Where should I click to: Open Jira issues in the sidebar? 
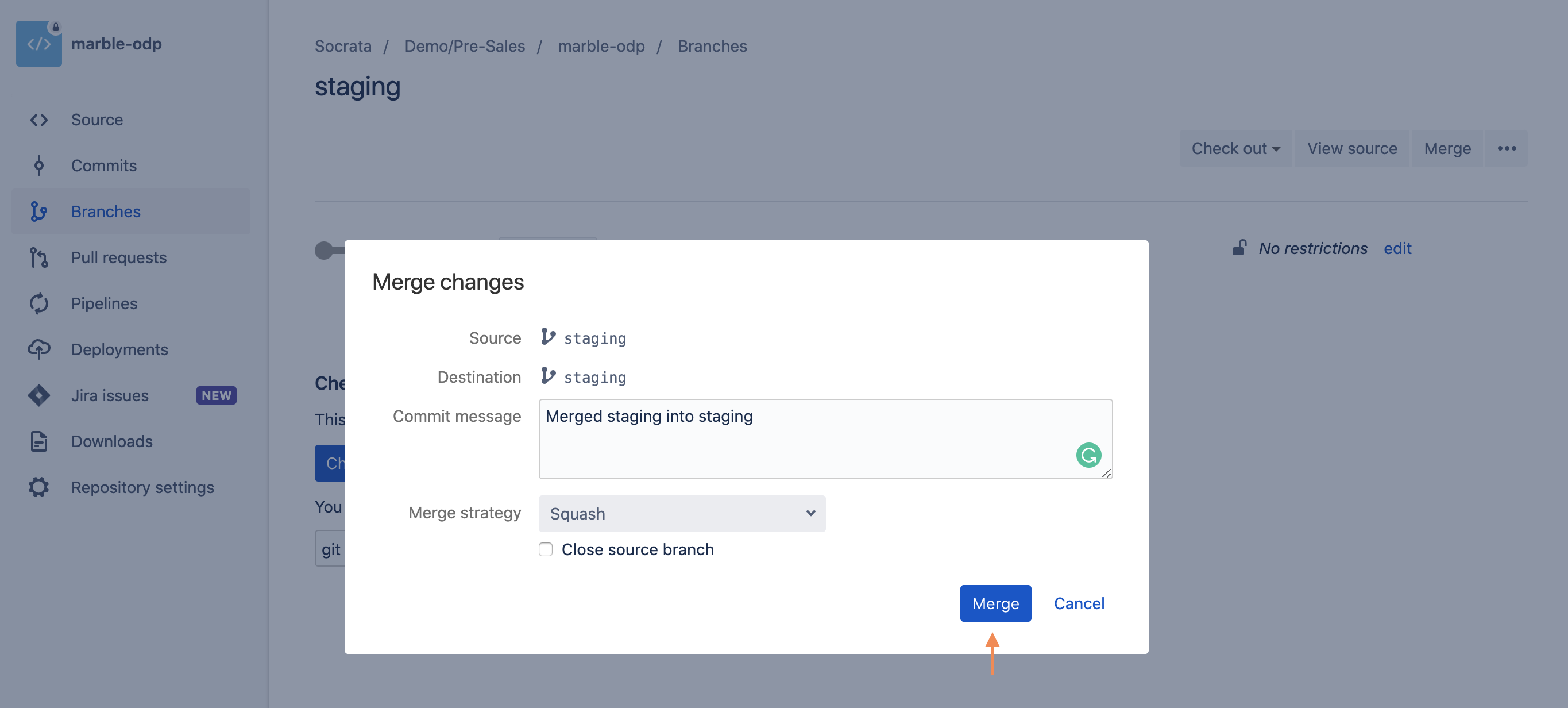point(131,395)
